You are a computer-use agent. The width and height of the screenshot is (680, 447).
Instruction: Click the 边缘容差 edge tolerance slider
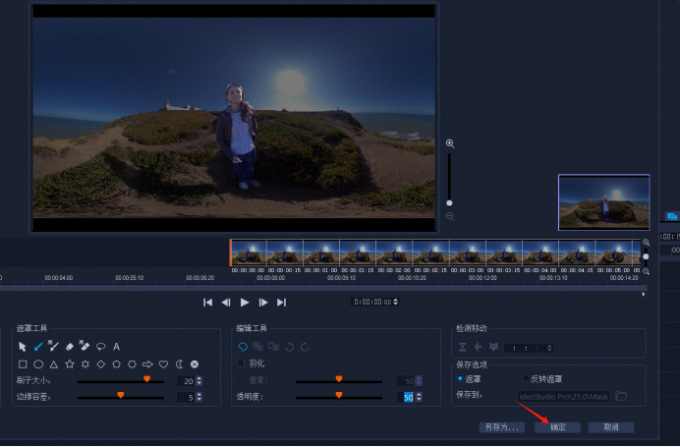[x=121, y=397]
